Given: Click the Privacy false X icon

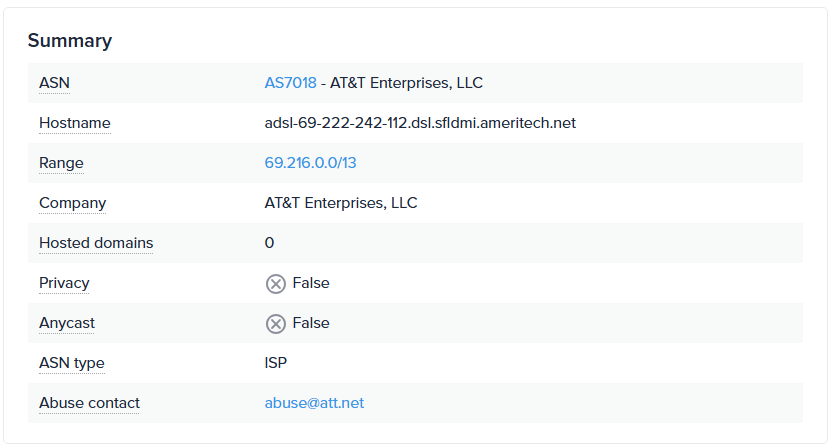Looking at the screenshot, I should (275, 284).
